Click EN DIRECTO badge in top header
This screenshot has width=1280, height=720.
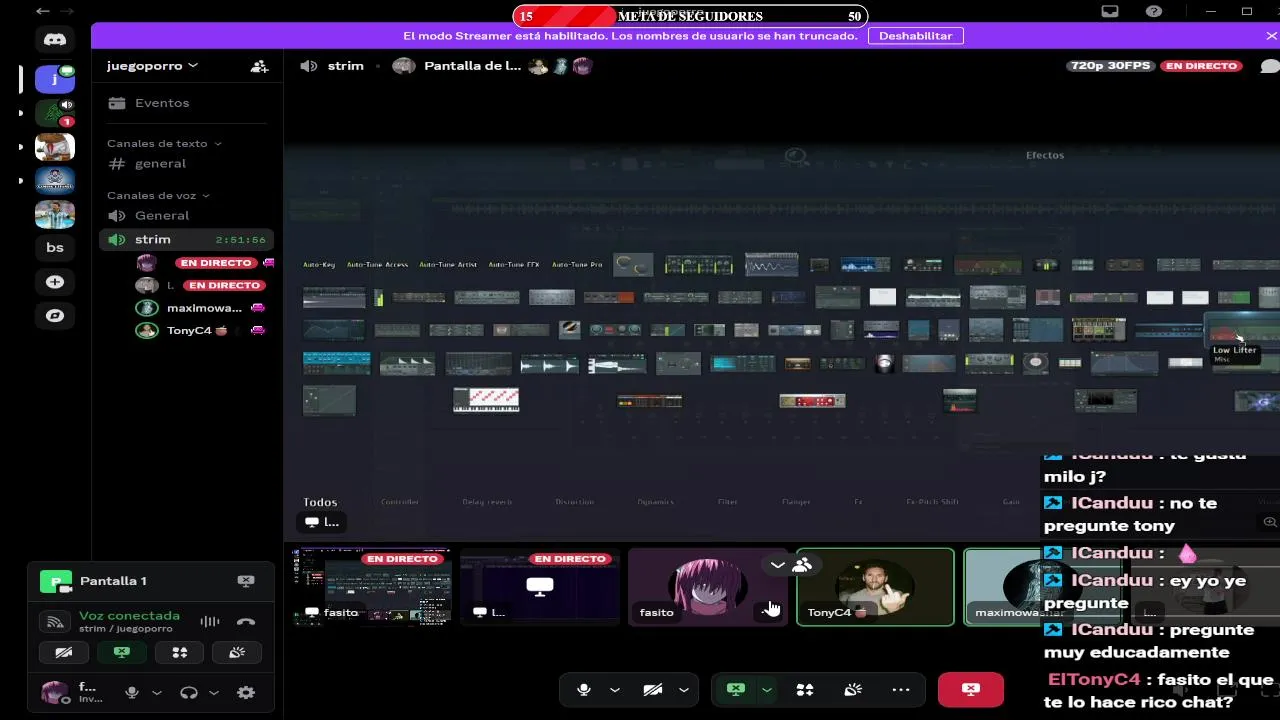pos(1202,66)
